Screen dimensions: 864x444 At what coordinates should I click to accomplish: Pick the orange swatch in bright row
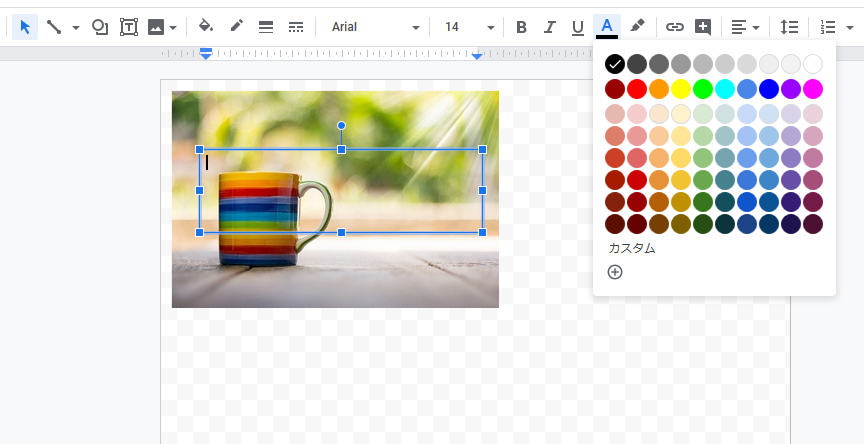coord(658,89)
